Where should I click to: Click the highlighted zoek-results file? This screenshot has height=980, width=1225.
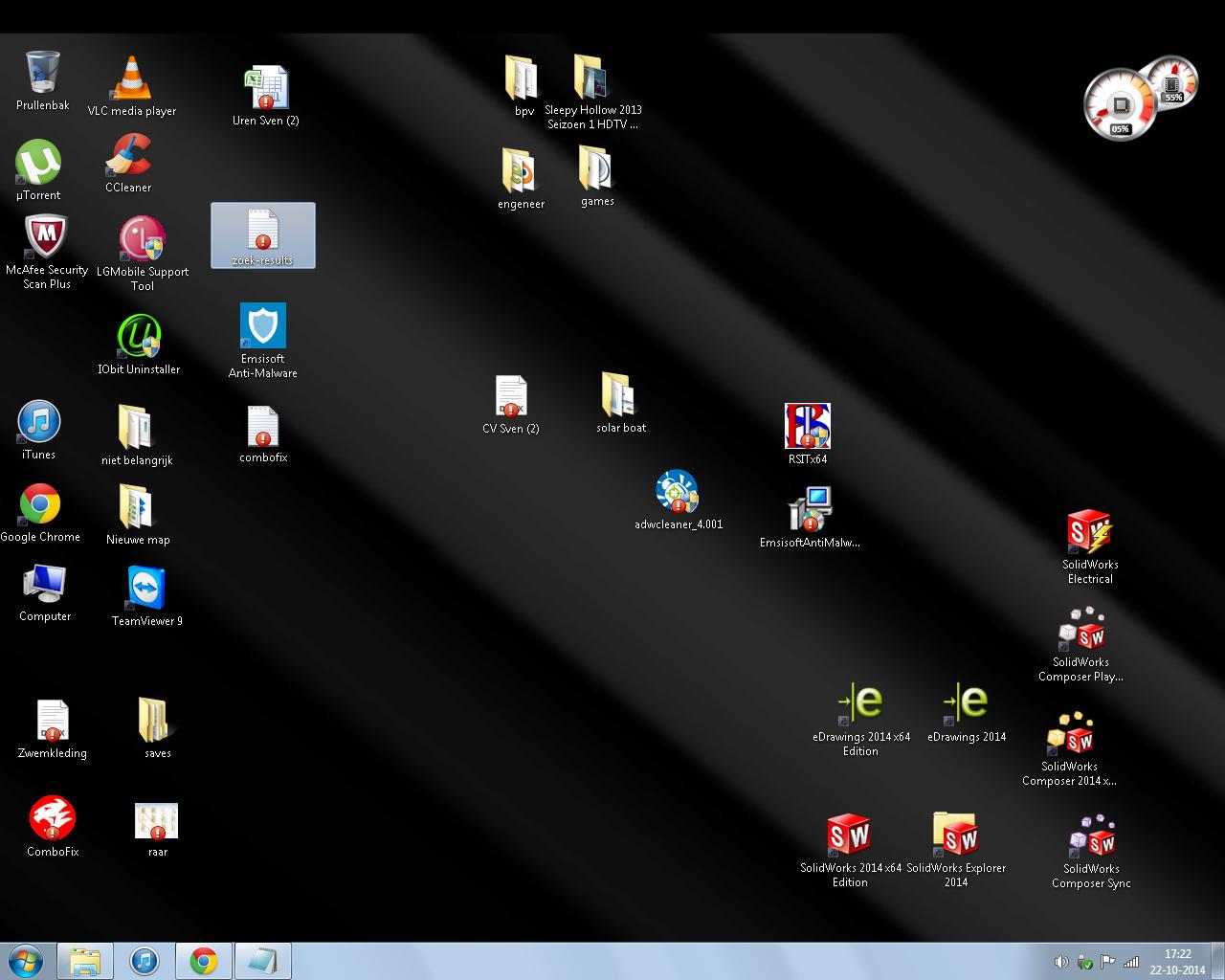pos(263,235)
